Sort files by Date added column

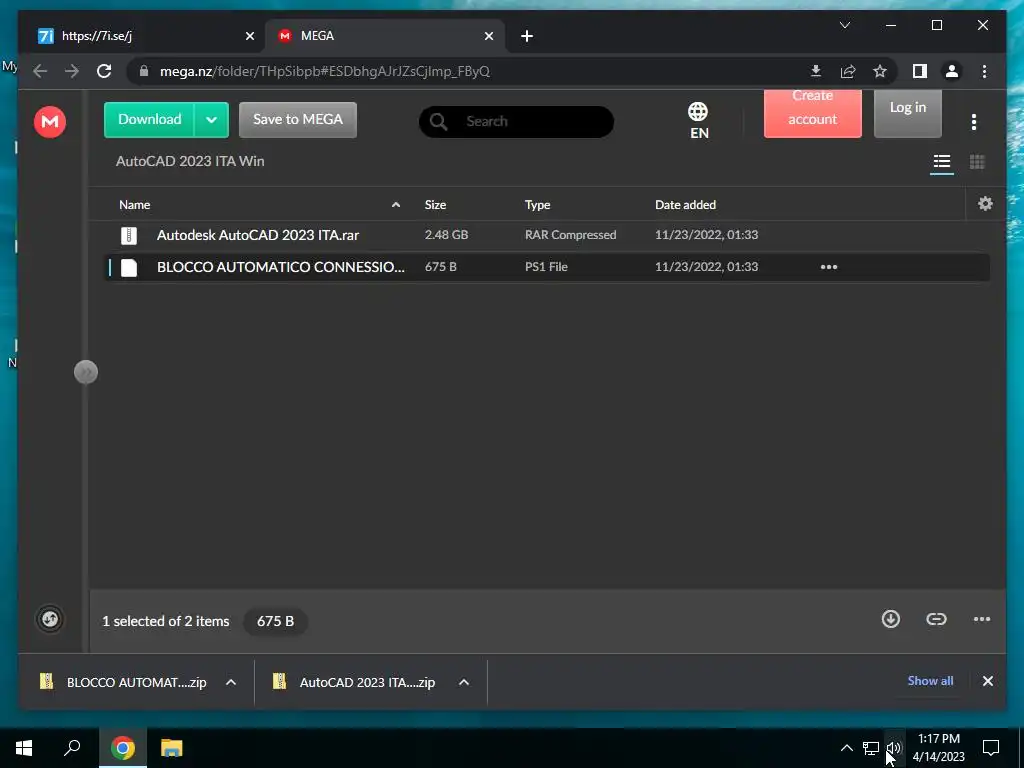click(685, 204)
